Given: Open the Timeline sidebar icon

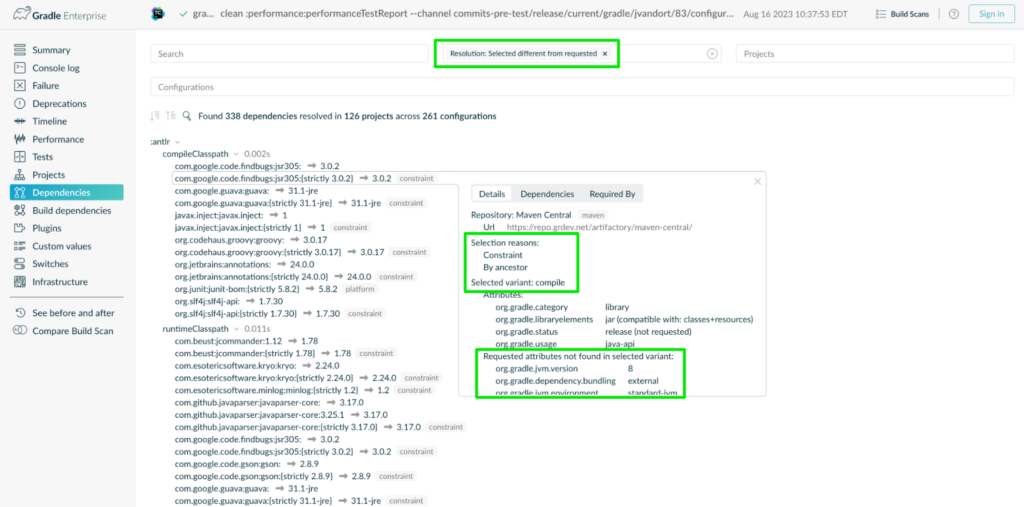Looking at the screenshot, I should 20,122.
